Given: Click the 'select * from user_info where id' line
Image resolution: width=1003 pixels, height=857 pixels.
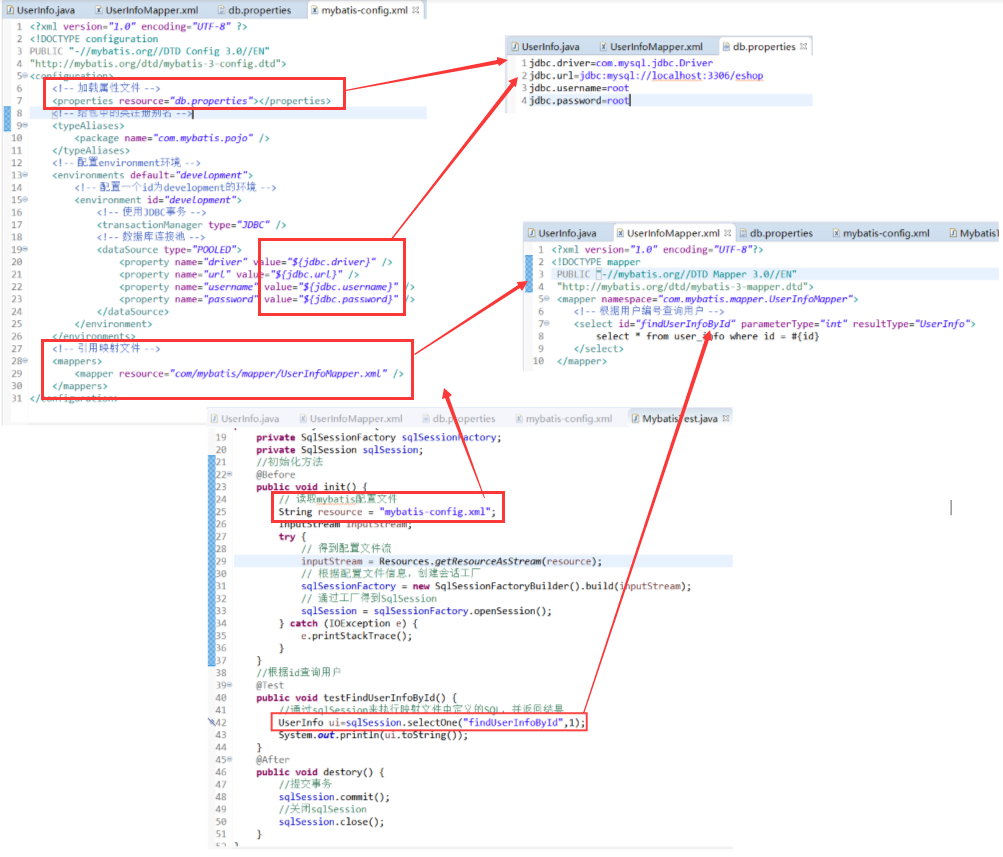Looking at the screenshot, I should [707, 336].
